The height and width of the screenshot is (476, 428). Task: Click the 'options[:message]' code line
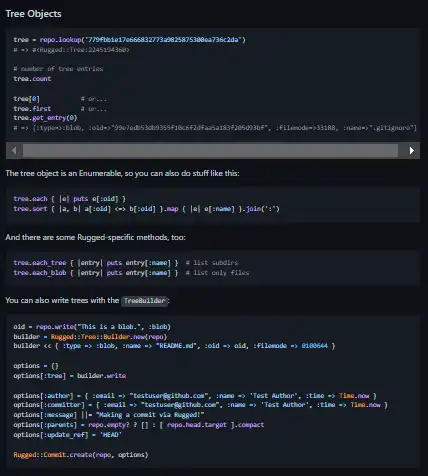109,415
